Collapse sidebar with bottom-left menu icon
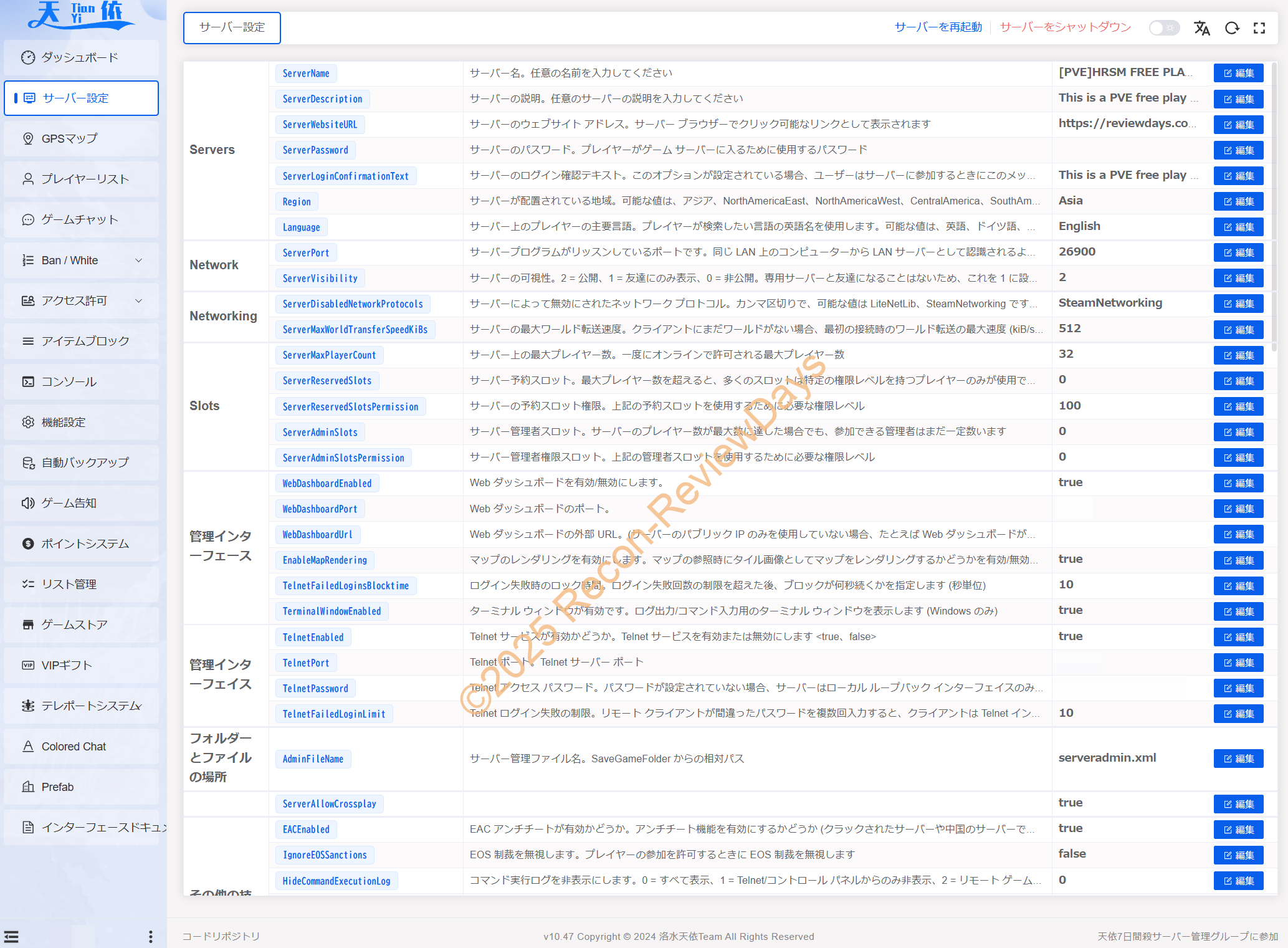This screenshot has height=948, width=1288. [x=11, y=936]
